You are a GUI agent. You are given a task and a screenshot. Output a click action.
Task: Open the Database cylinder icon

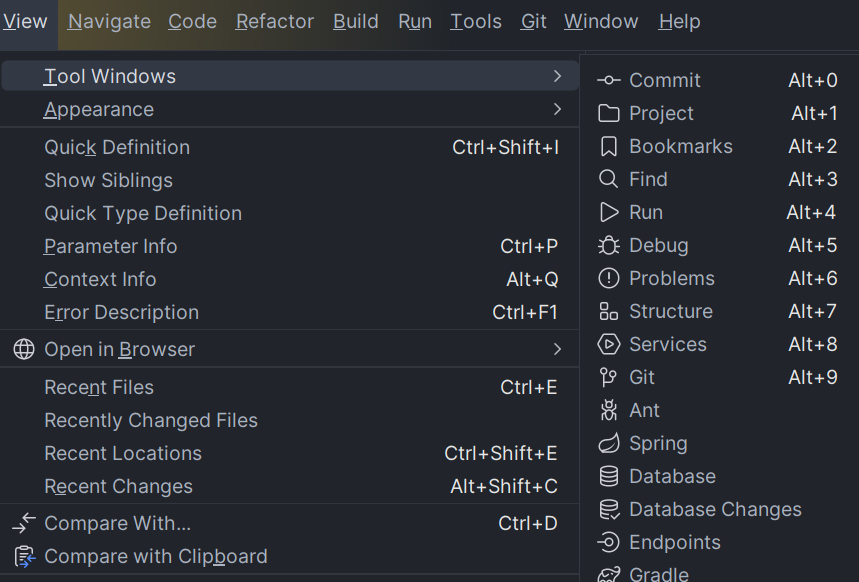609,476
